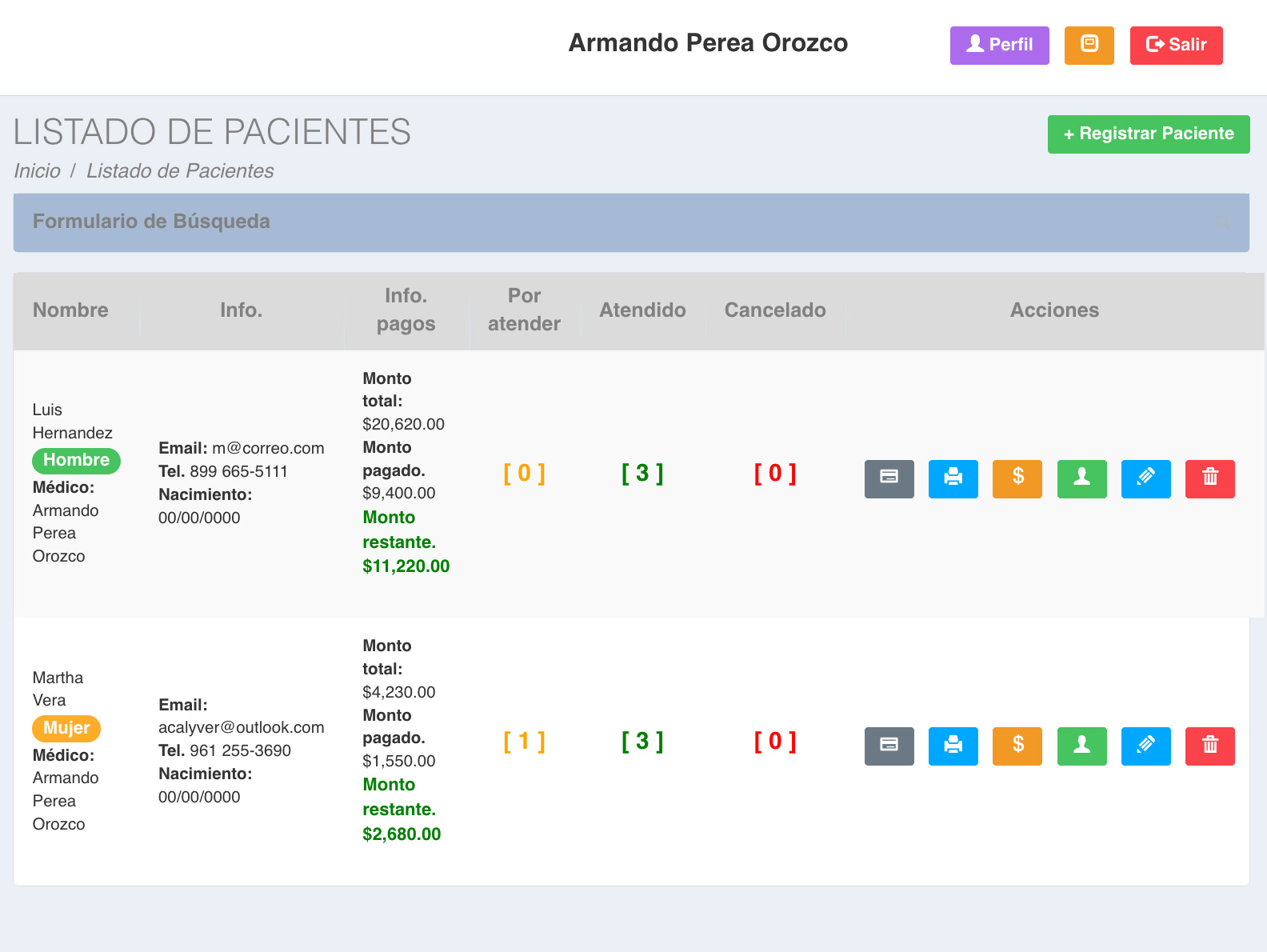Open payments dollar icon for Martha Vera
The image size is (1267, 952).
1017,746
